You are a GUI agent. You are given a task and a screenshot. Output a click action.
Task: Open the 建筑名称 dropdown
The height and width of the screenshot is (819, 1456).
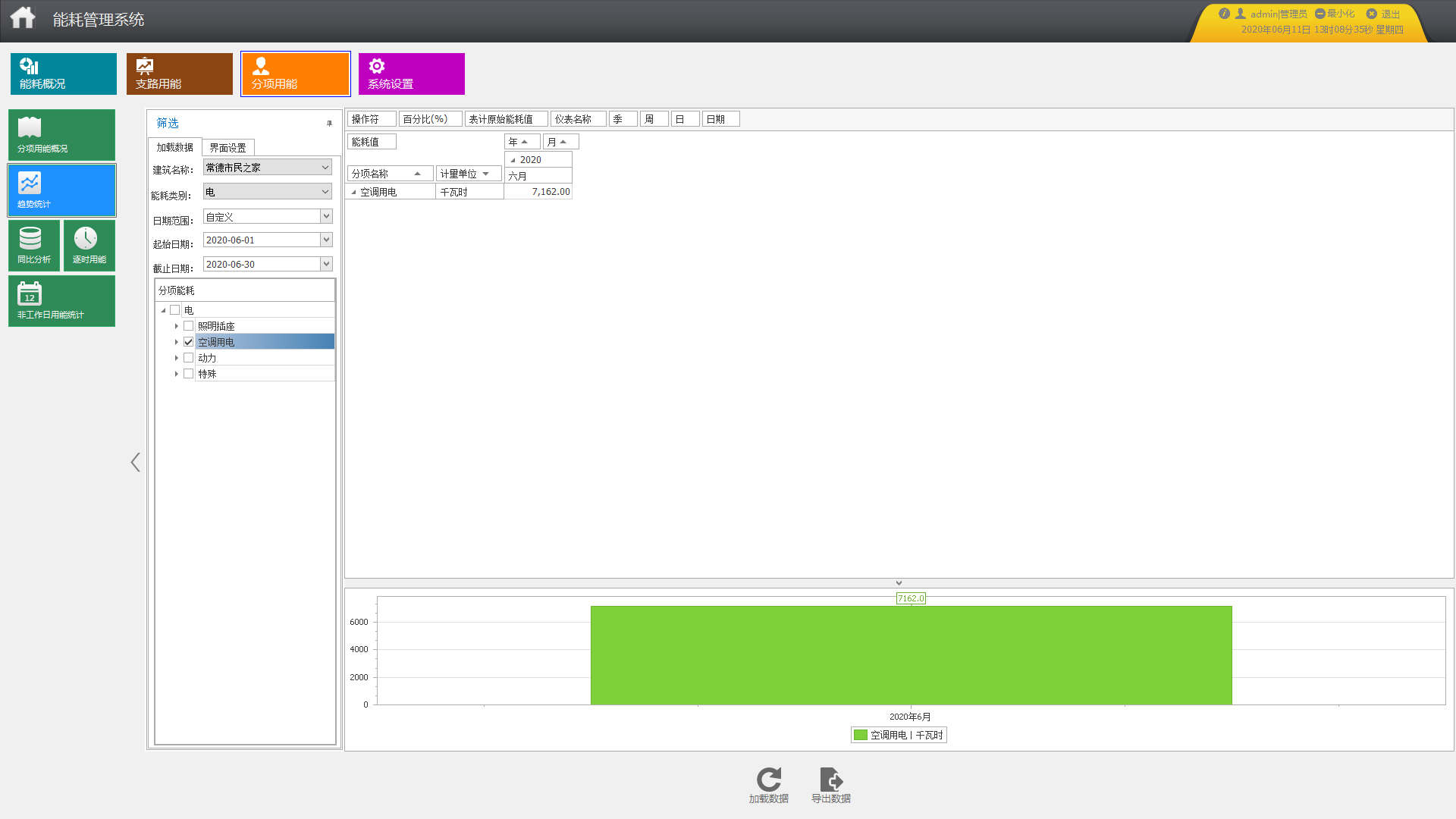325,168
